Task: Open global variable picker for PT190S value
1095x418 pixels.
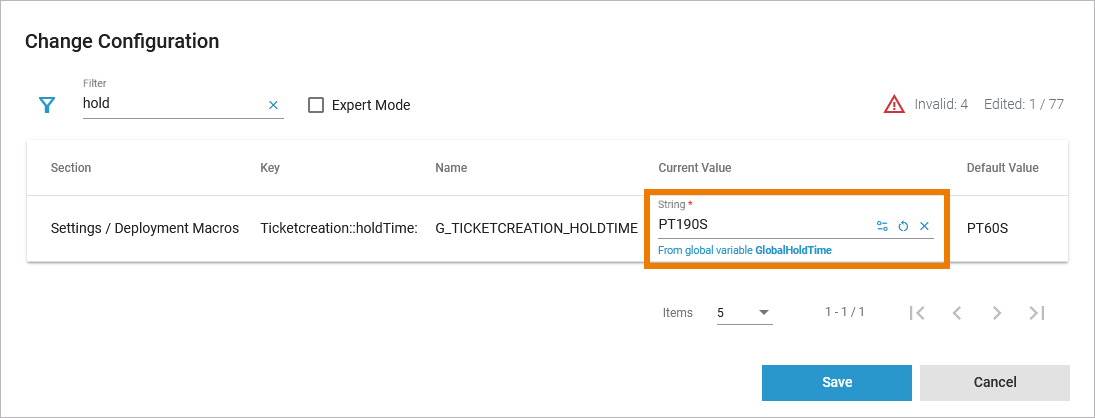Action: click(x=882, y=226)
